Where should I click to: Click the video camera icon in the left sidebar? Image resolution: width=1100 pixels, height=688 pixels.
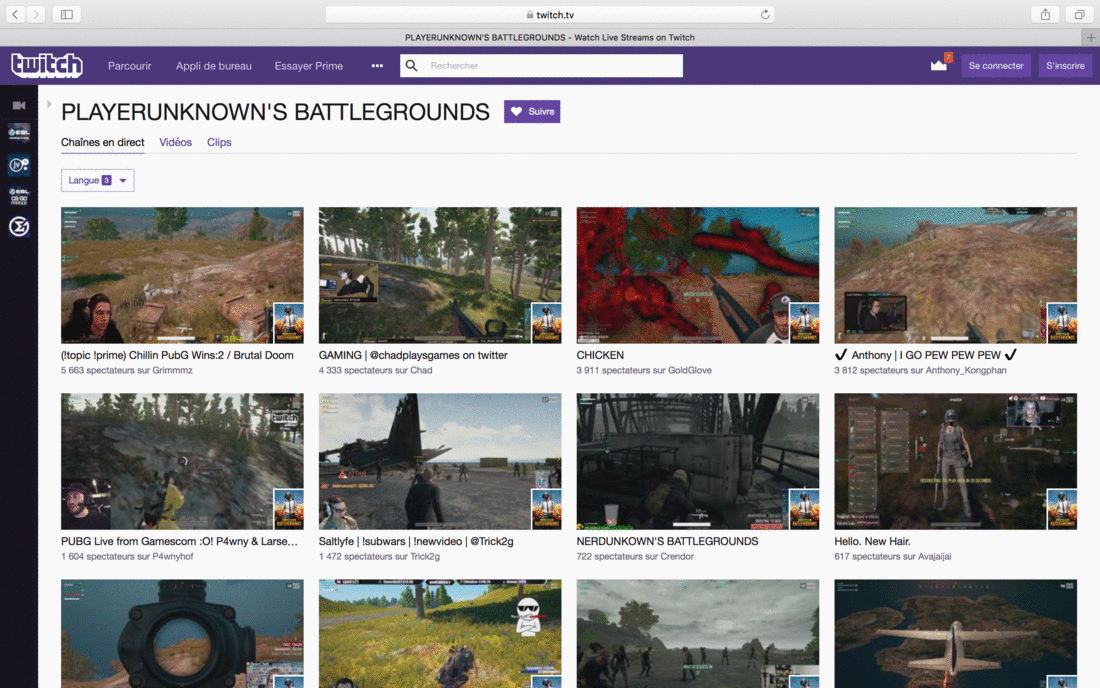point(19,105)
